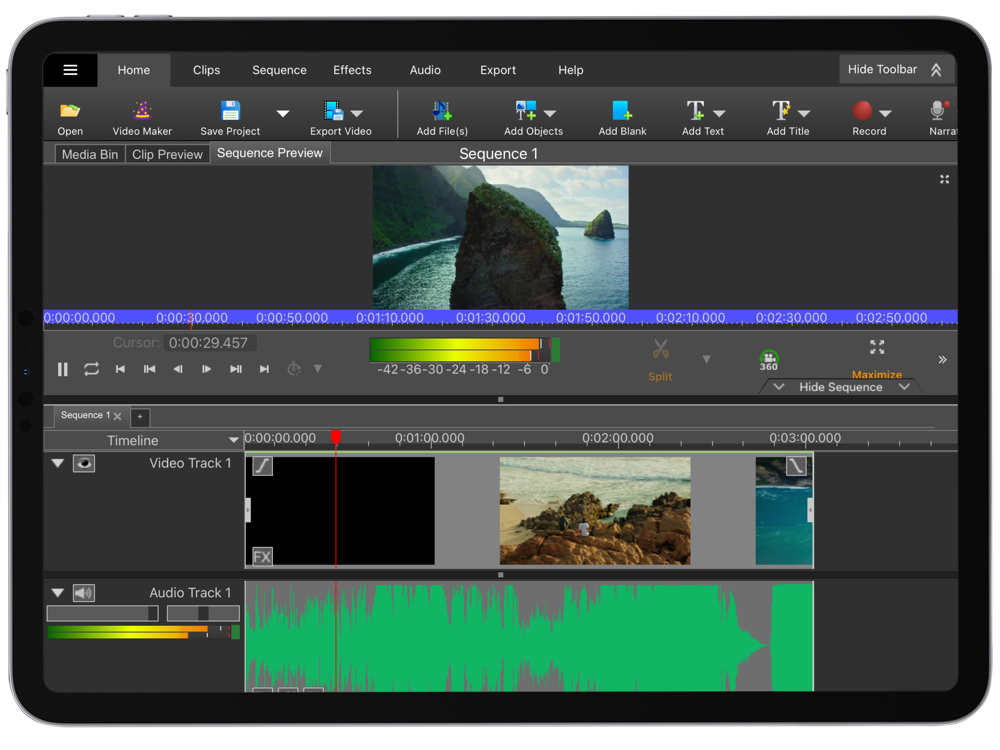Click the Hide Toolbar button
Viewport: 1000px width, 750px height.
(894, 70)
